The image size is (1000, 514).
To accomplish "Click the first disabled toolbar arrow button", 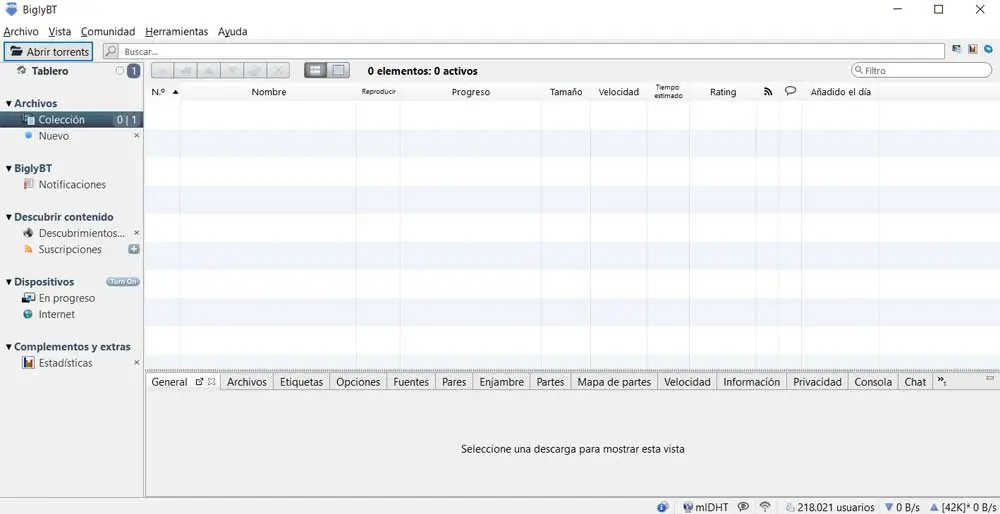I will coord(163,71).
